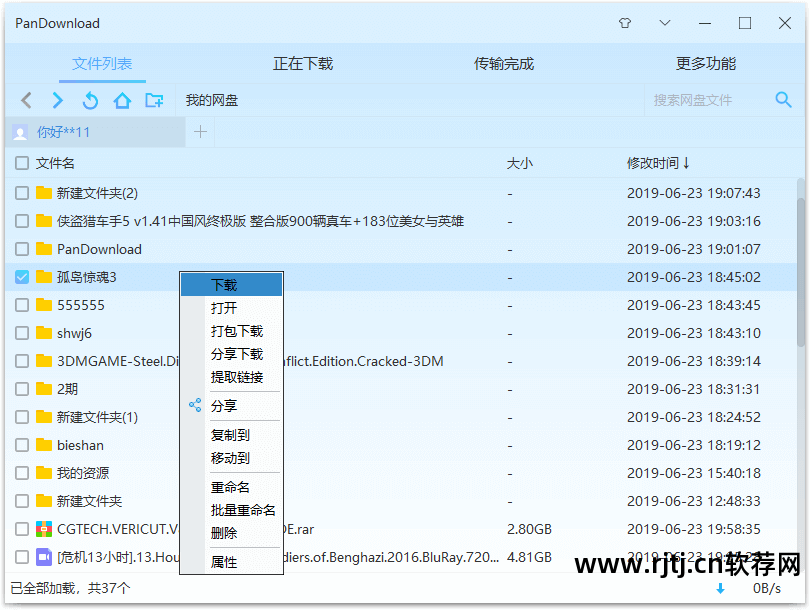Viewport: 810px width, 610px height.
Task: Toggle the select-all checkbox in header
Action: click(22, 163)
